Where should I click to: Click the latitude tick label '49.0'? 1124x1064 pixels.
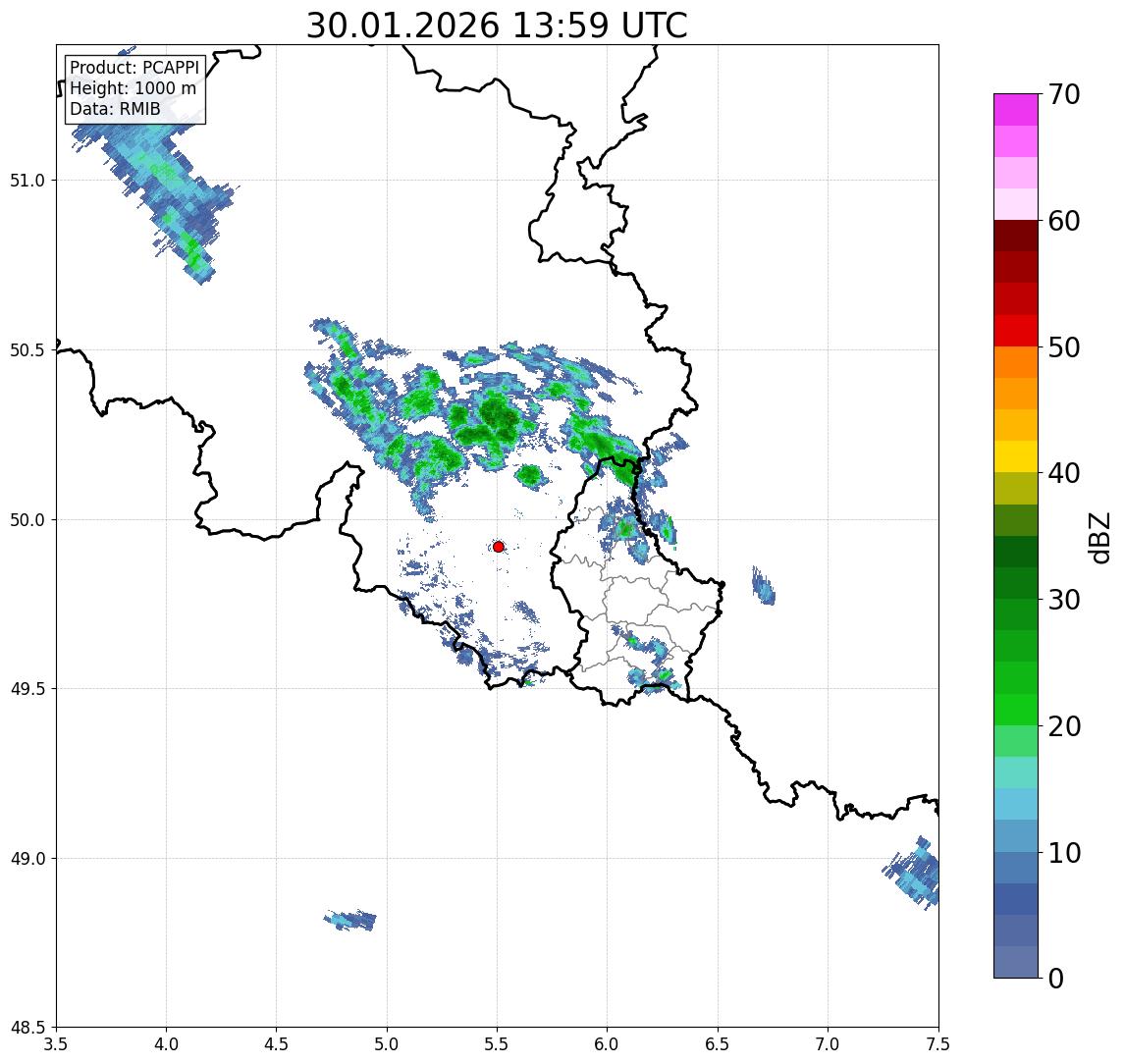click(x=27, y=858)
